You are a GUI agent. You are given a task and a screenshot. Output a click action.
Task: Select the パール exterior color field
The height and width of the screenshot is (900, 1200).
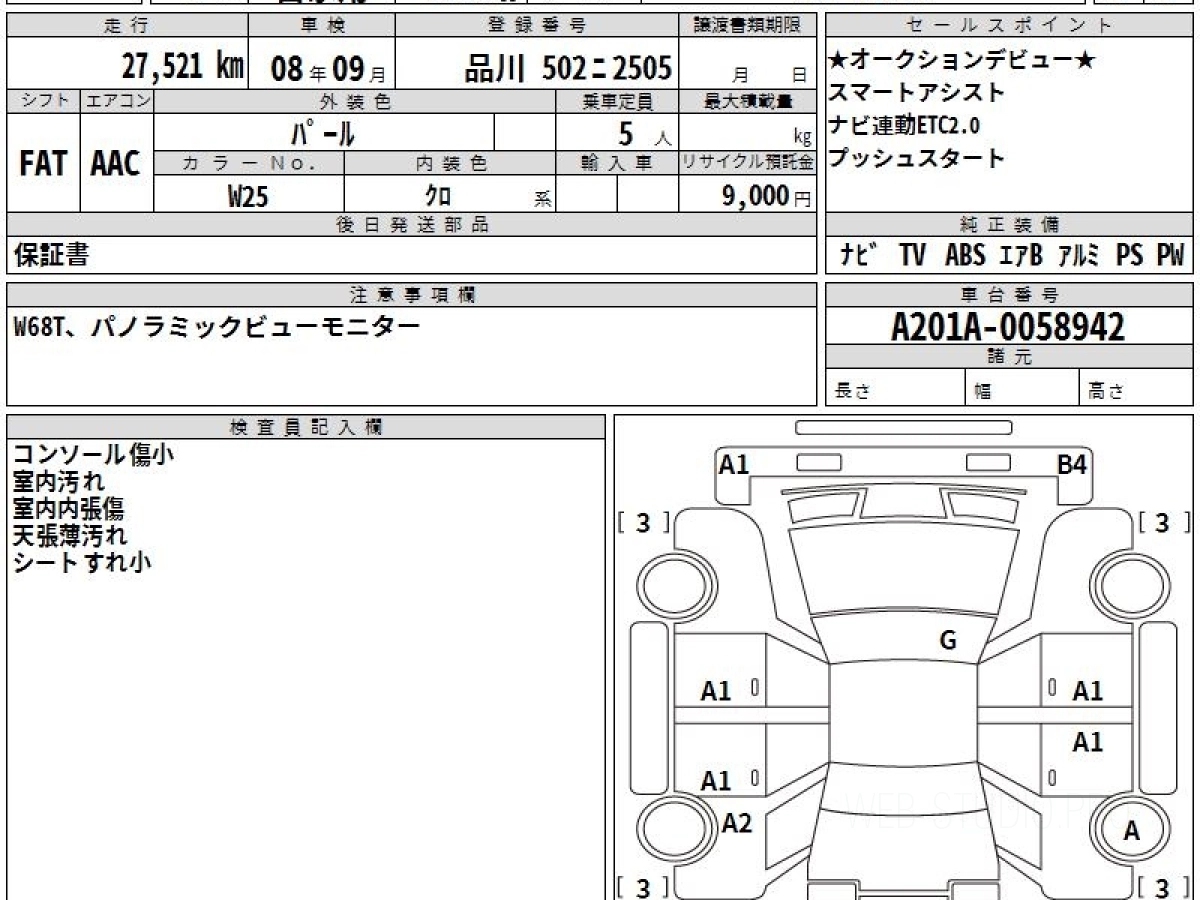pos(323,133)
